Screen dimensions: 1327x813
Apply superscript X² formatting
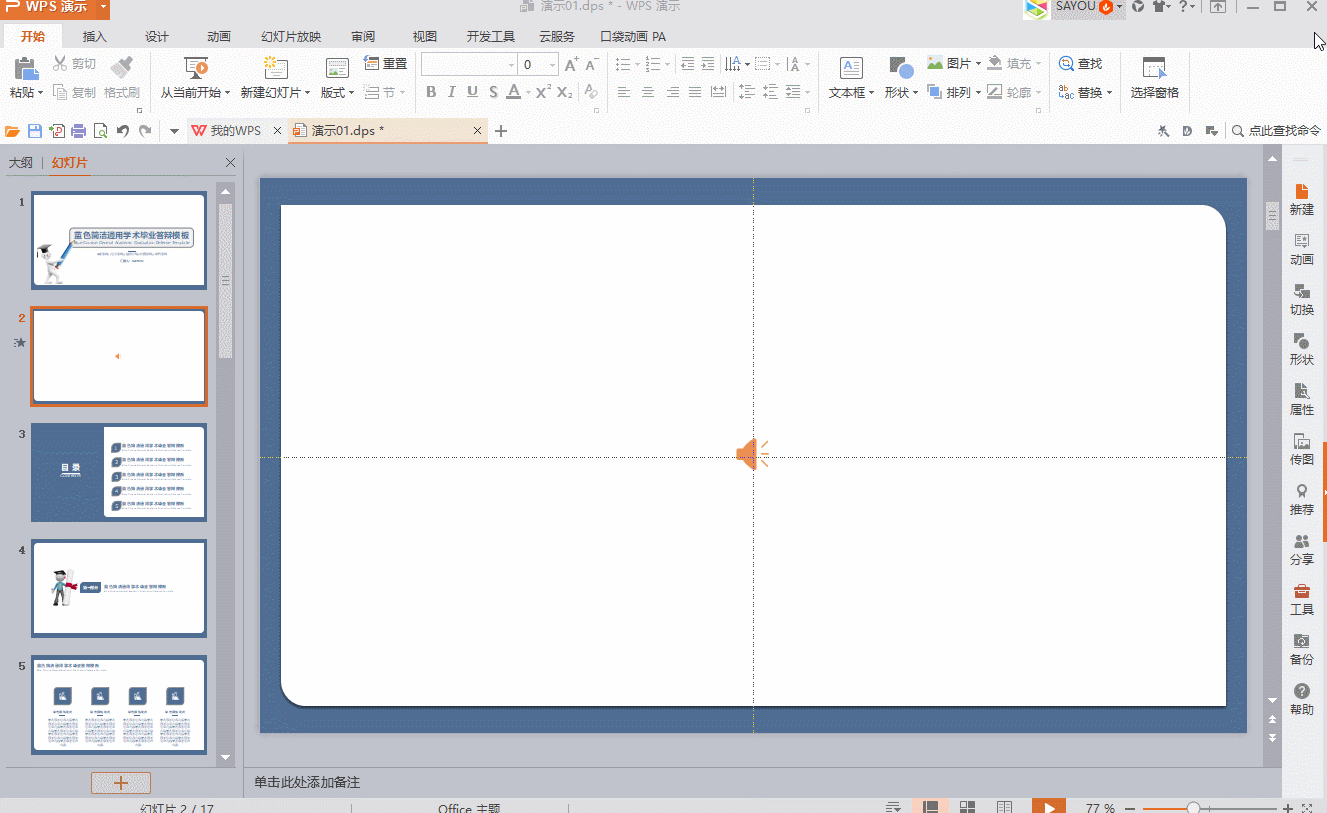point(542,92)
